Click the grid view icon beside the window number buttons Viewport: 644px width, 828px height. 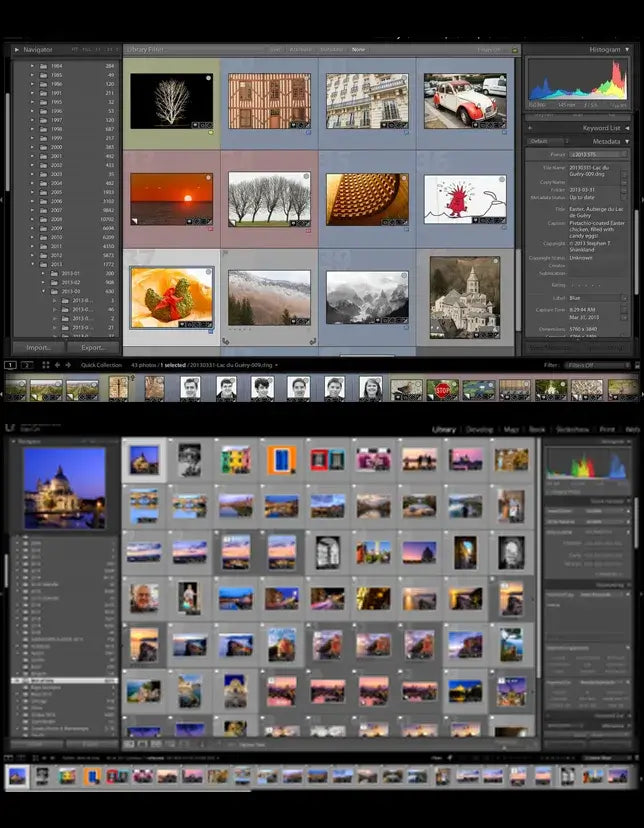tap(46, 365)
